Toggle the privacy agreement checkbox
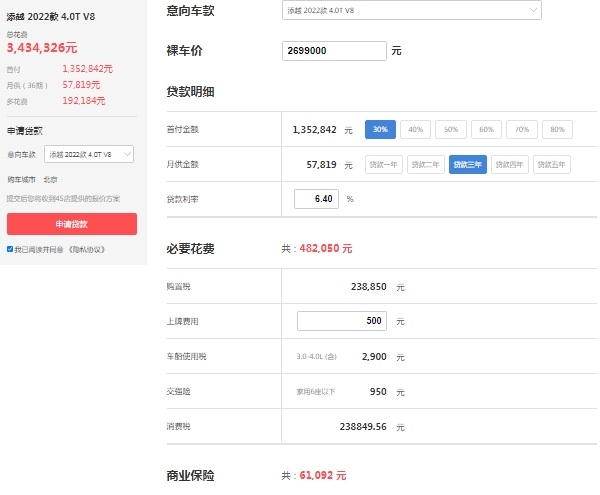Viewport: 600px width, 495px height. coord(10,249)
